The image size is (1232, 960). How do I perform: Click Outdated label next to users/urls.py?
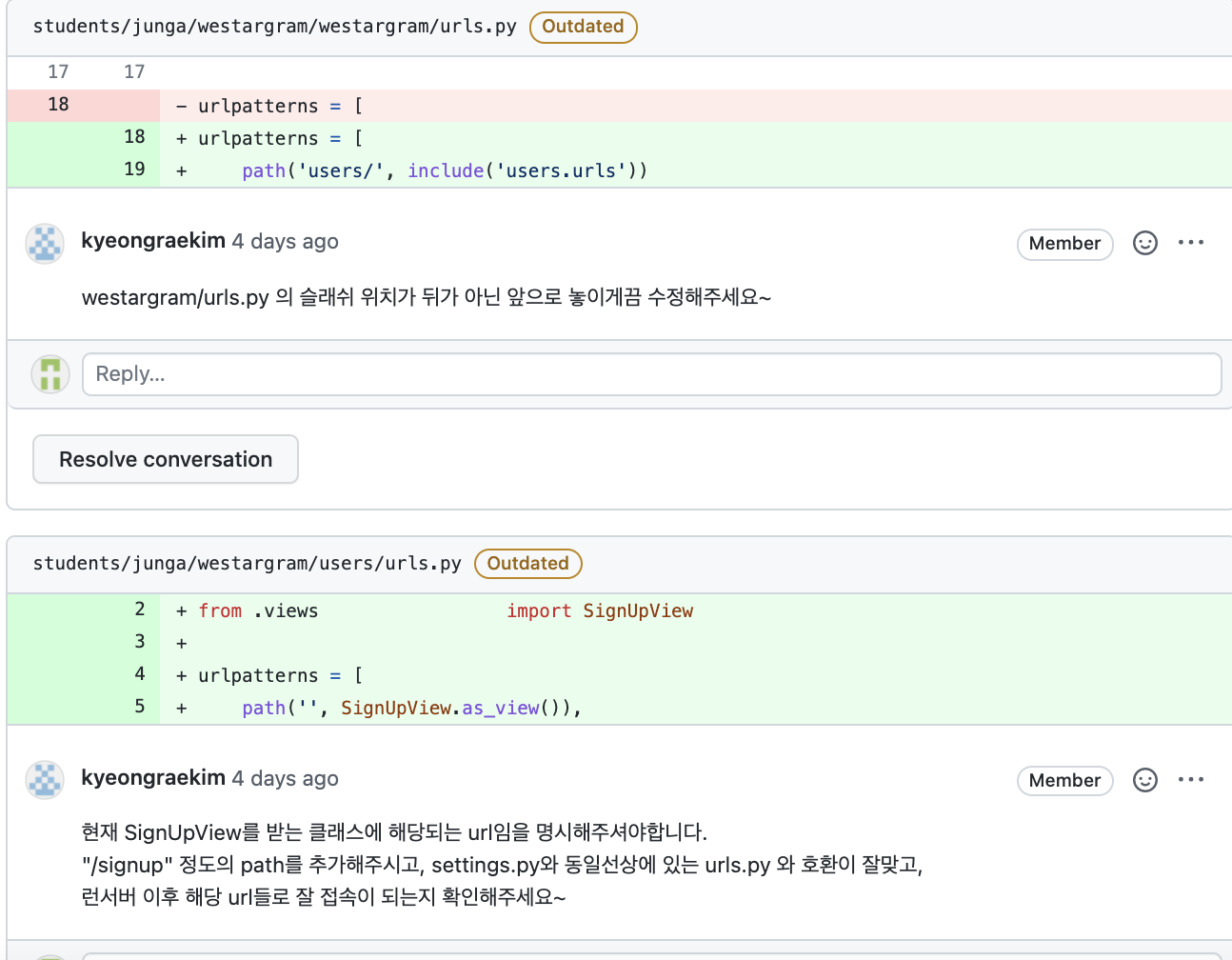[528, 564]
